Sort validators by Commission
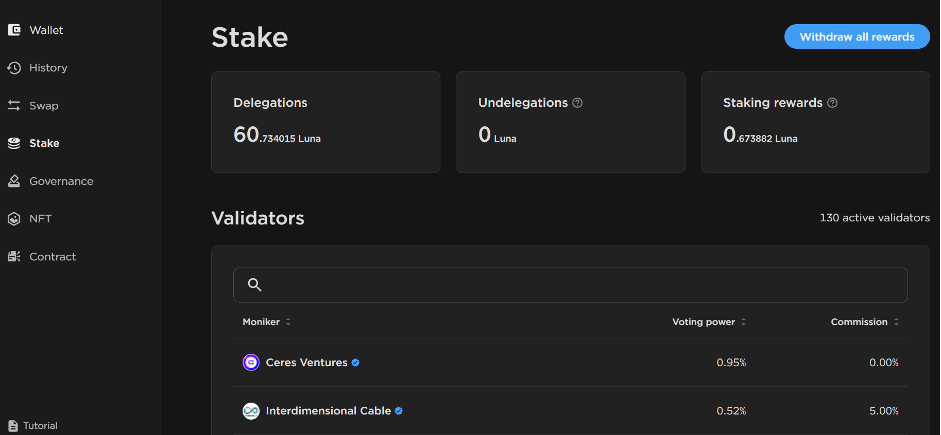Screen dimensions: 941x435 pos(865,322)
